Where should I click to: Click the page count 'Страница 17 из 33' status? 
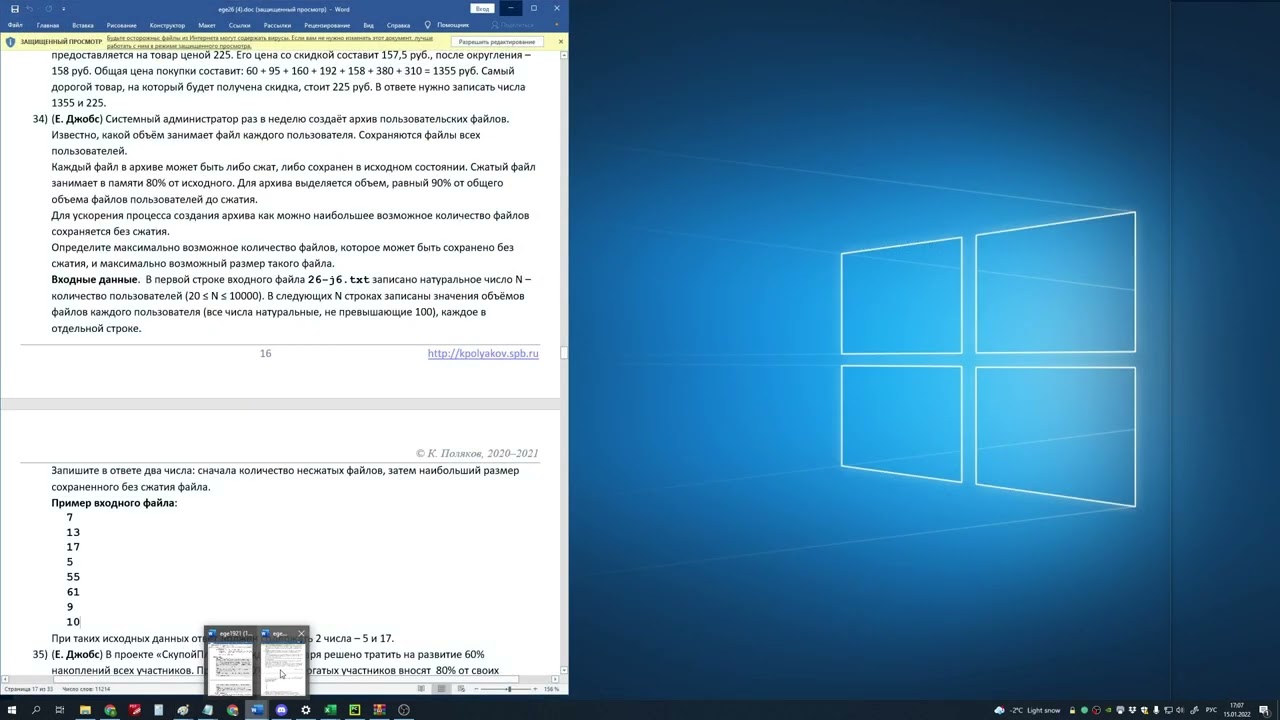coord(28,689)
